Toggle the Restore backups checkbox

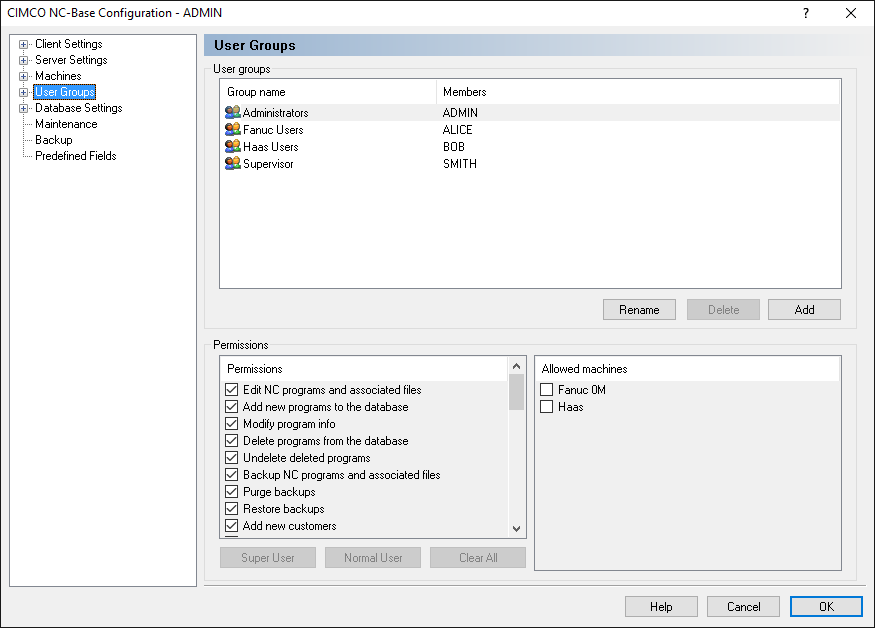tap(232, 509)
